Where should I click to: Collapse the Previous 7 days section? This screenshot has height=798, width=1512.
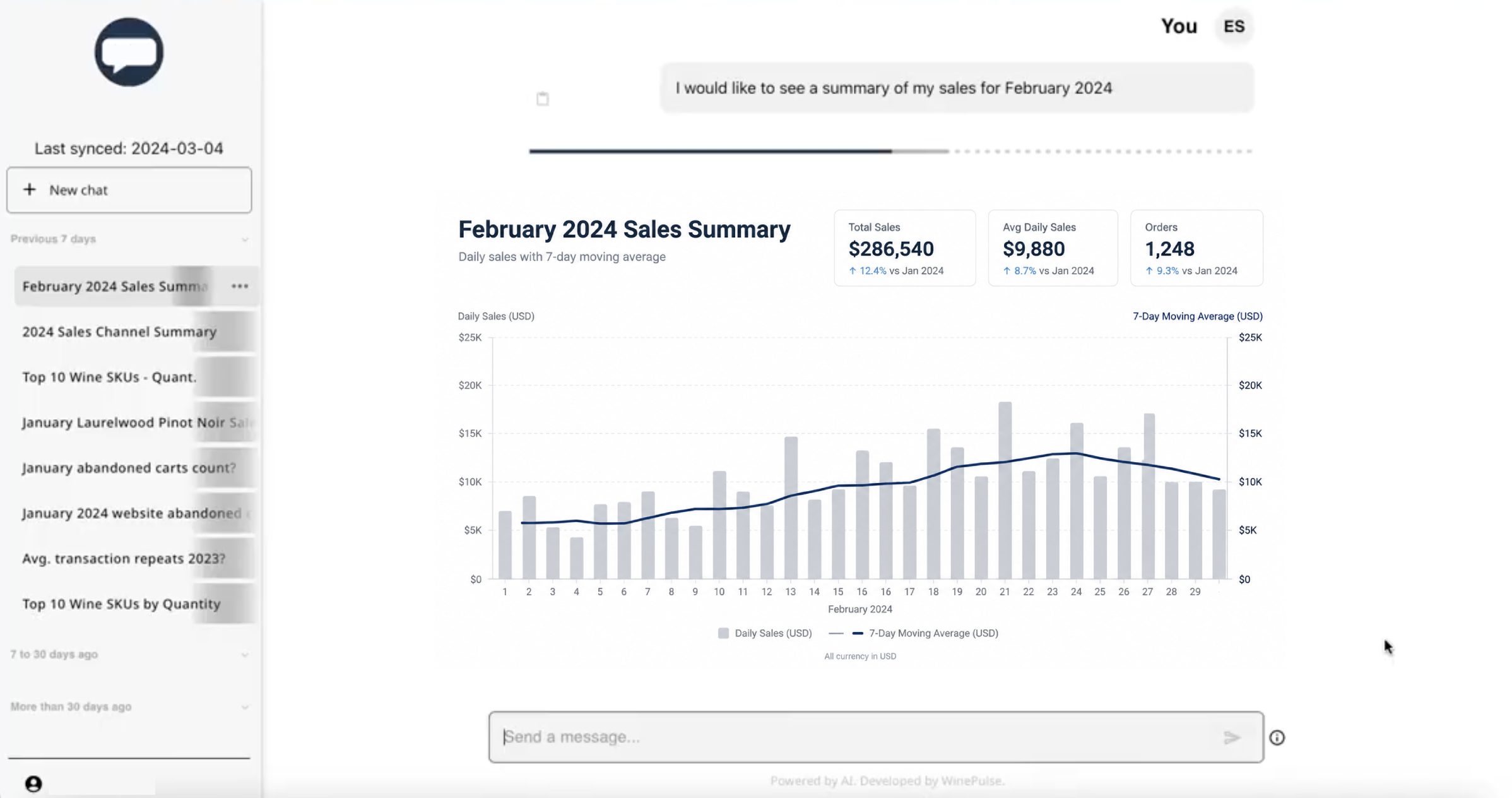[x=245, y=239]
